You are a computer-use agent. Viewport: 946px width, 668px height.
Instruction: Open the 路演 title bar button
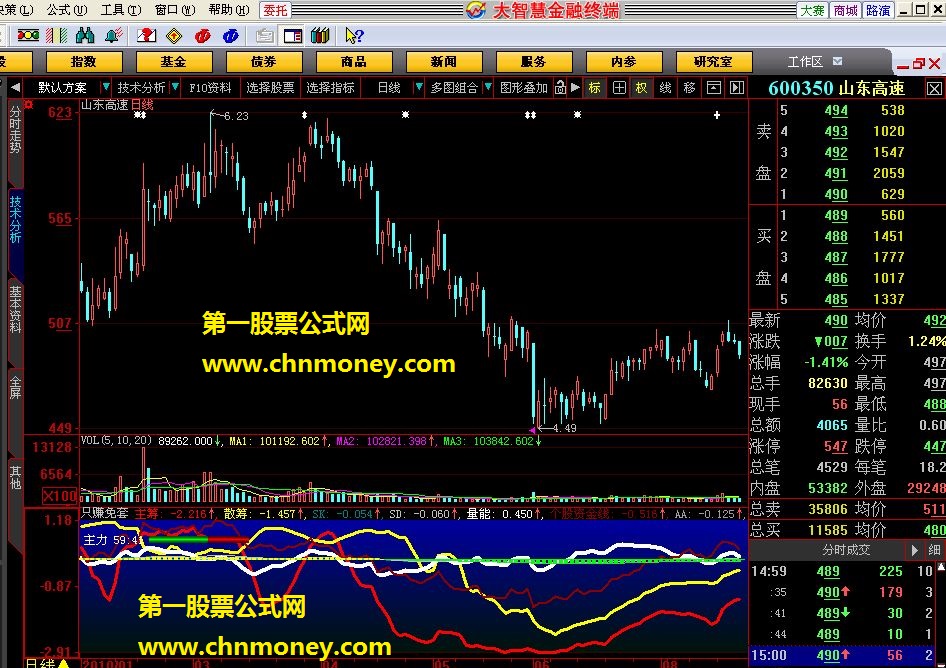[x=878, y=10]
